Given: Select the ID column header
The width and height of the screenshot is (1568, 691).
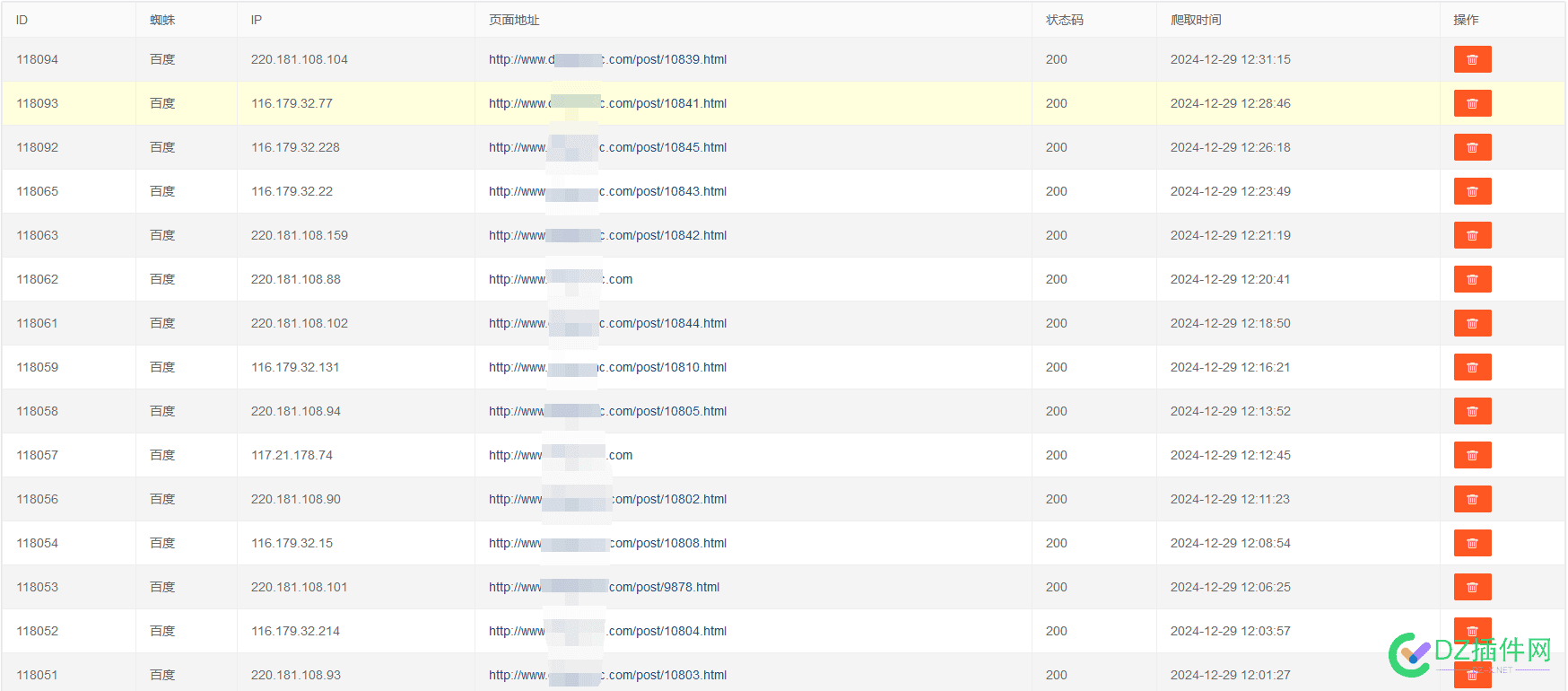Looking at the screenshot, I should click(x=22, y=20).
